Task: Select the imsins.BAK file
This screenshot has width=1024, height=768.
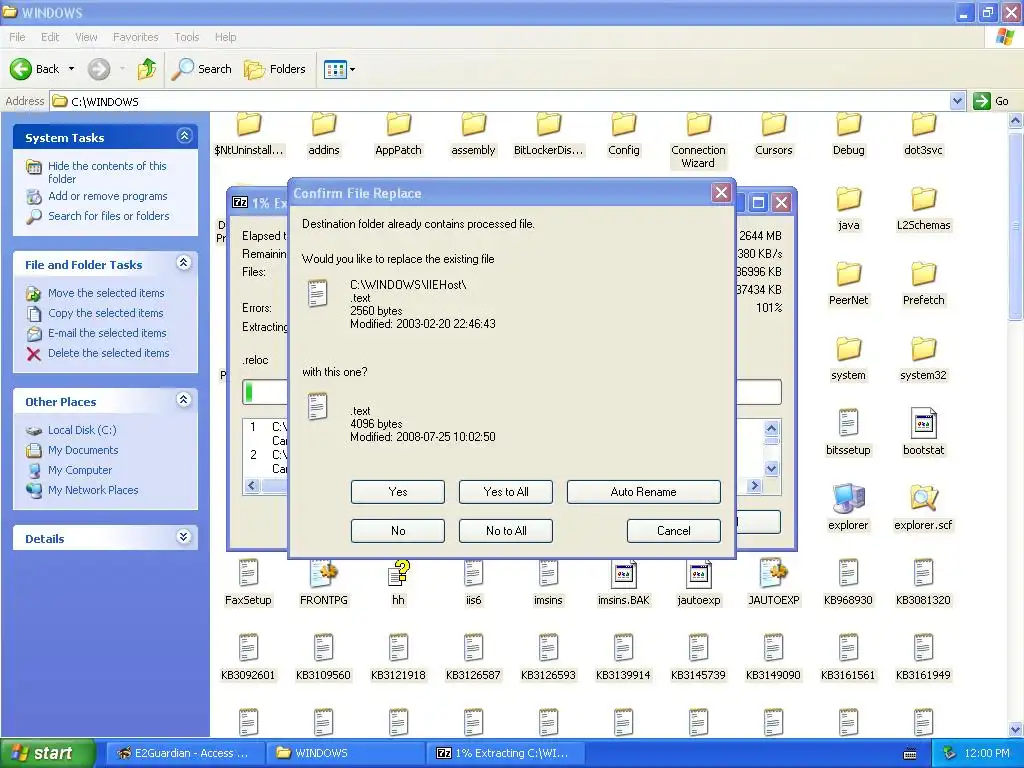Action: [624, 583]
